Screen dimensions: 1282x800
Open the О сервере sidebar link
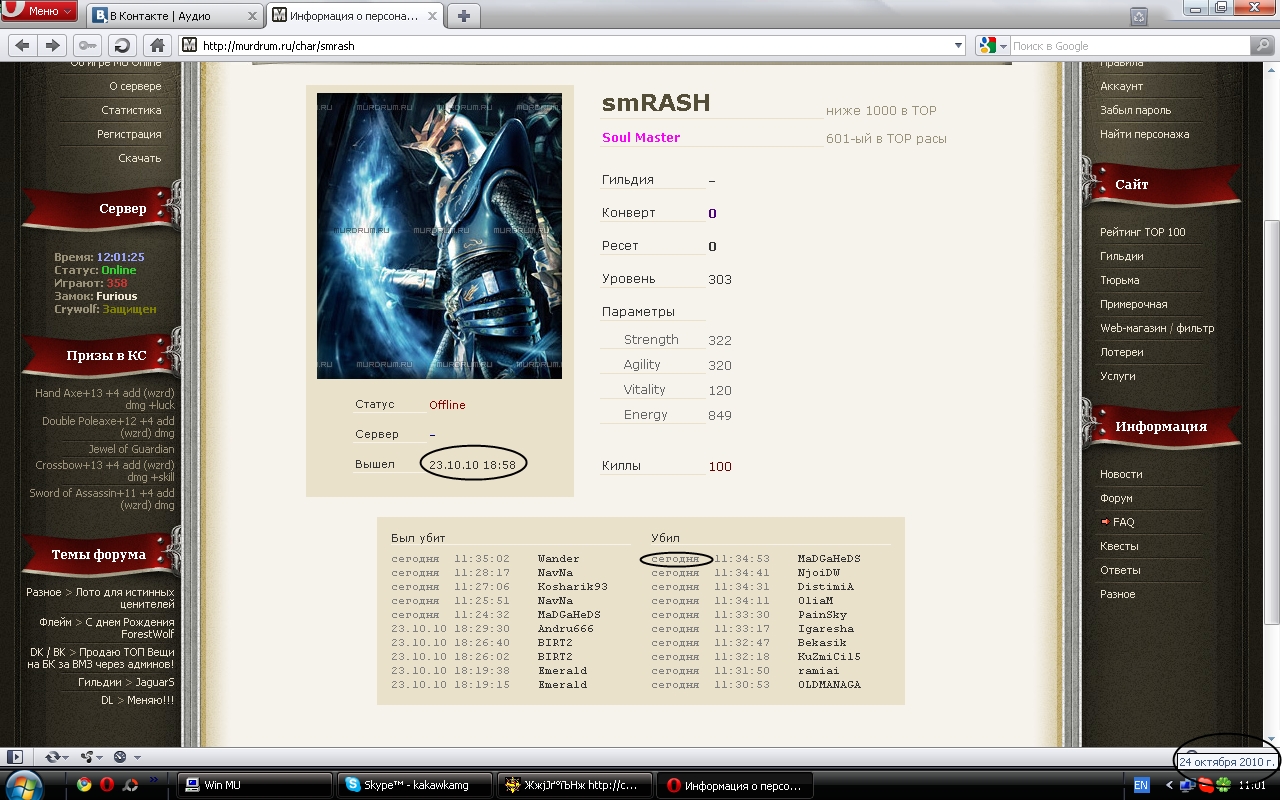coord(135,86)
